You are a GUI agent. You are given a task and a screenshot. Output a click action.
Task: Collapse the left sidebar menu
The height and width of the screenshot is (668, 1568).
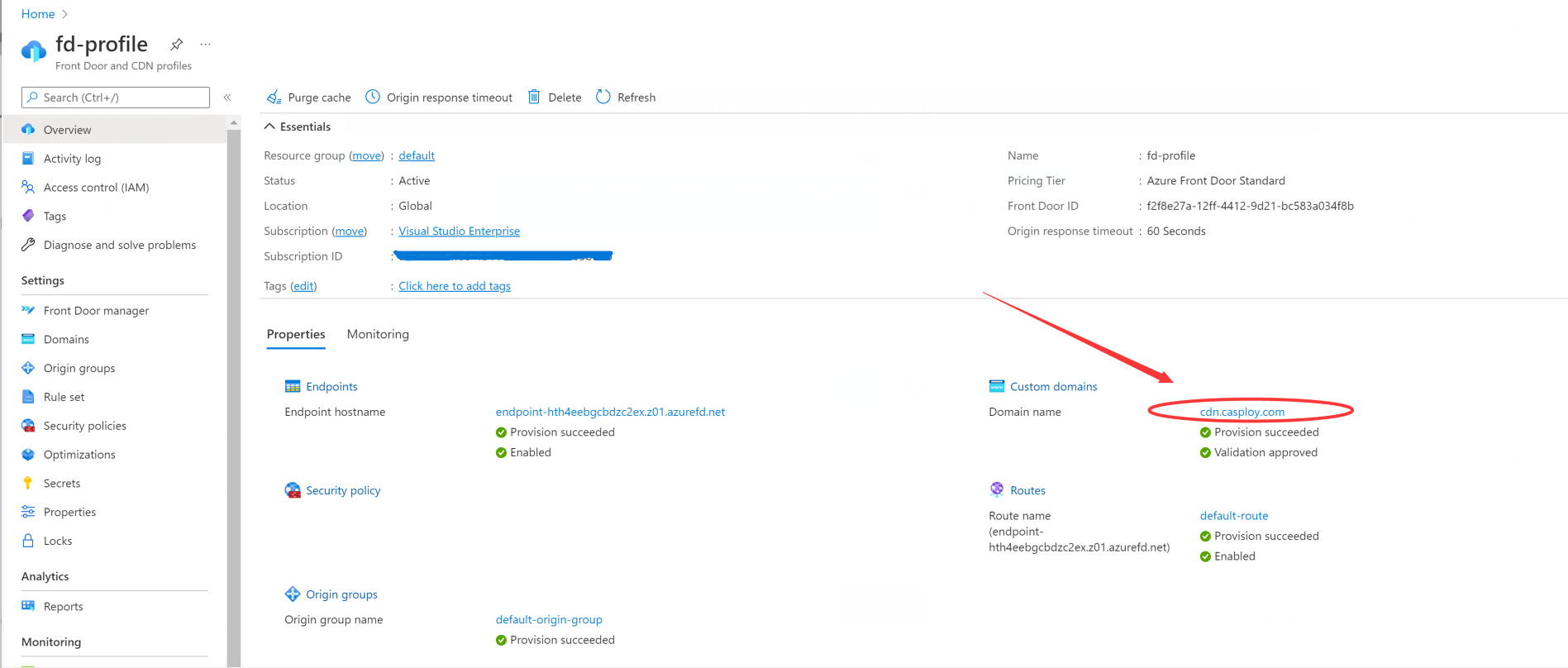(x=227, y=98)
